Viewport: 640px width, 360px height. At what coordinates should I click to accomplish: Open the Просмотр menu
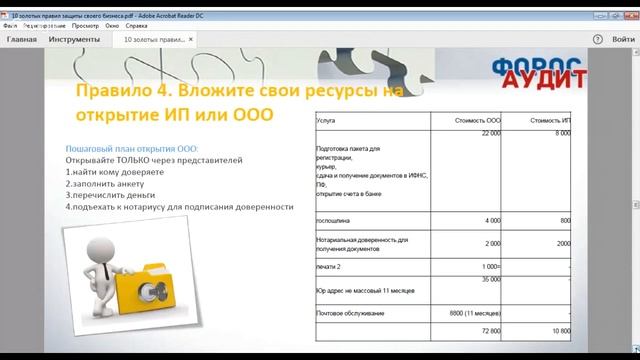tap(85, 26)
